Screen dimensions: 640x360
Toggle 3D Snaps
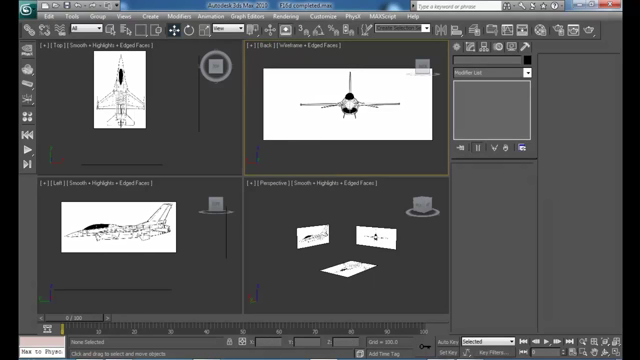tap(303, 30)
